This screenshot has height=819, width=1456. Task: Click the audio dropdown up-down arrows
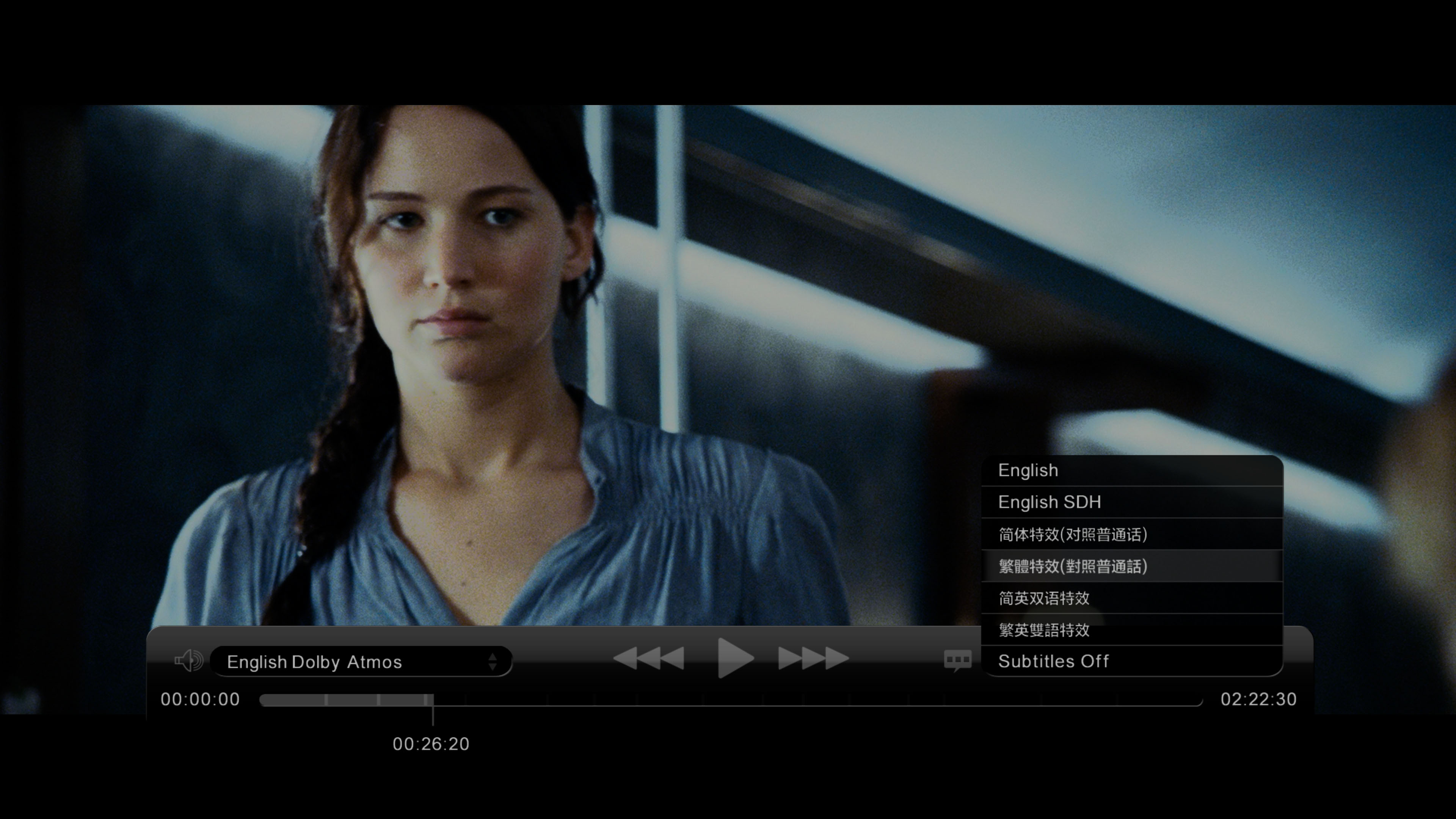[492, 661]
